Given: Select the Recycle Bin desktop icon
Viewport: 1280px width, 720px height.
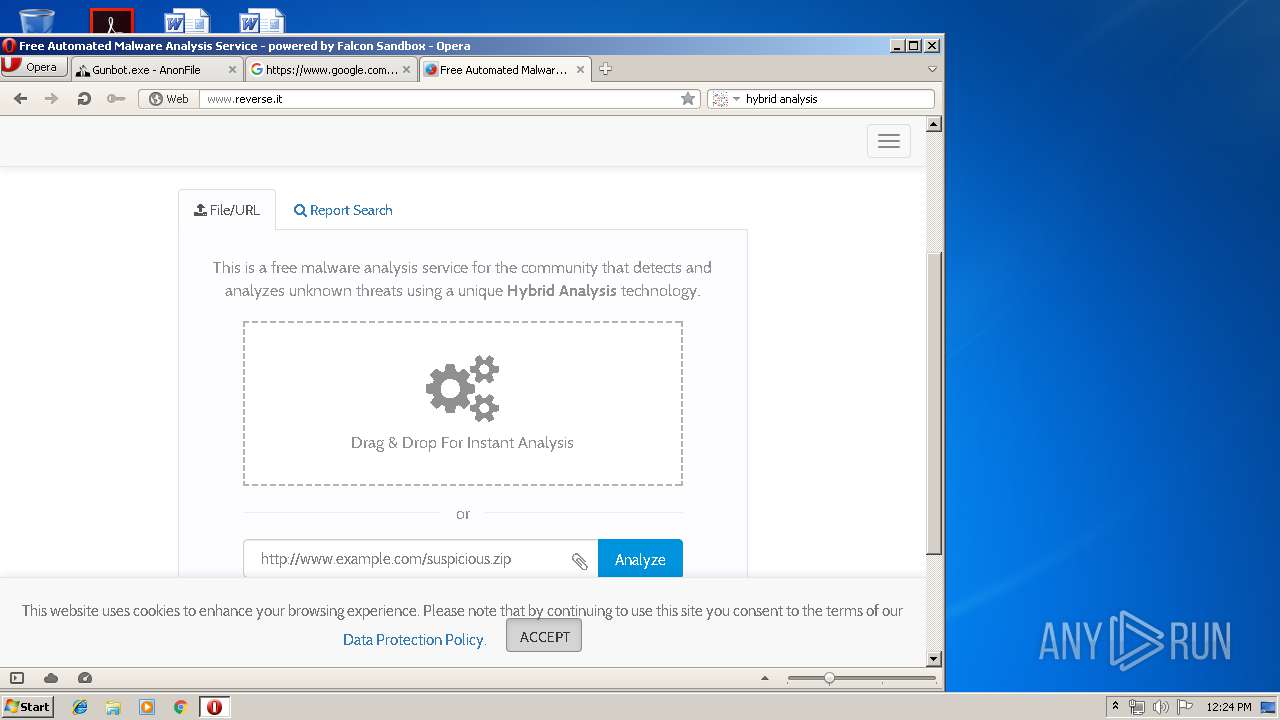Looking at the screenshot, I should pyautogui.click(x=37, y=21).
